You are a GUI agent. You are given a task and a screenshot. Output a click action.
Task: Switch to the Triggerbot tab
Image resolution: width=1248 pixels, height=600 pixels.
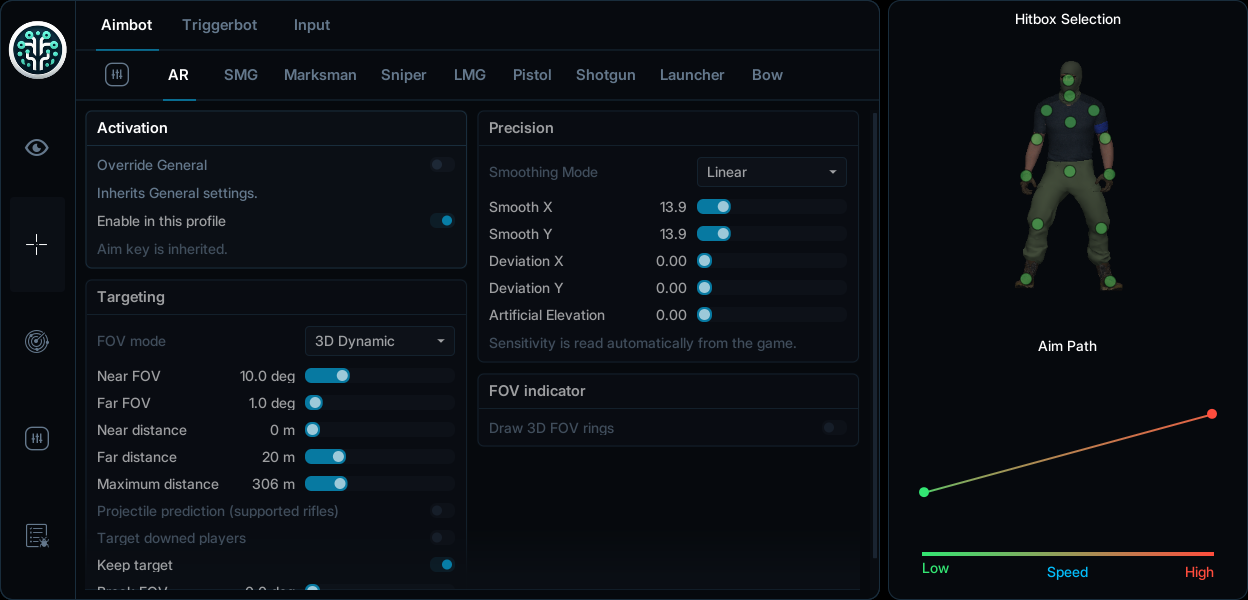(x=220, y=25)
